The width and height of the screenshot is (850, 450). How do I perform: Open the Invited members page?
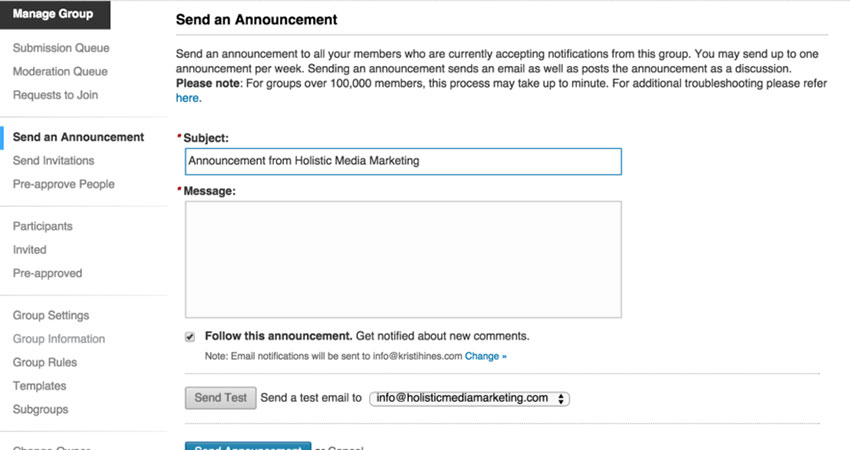(x=30, y=250)
